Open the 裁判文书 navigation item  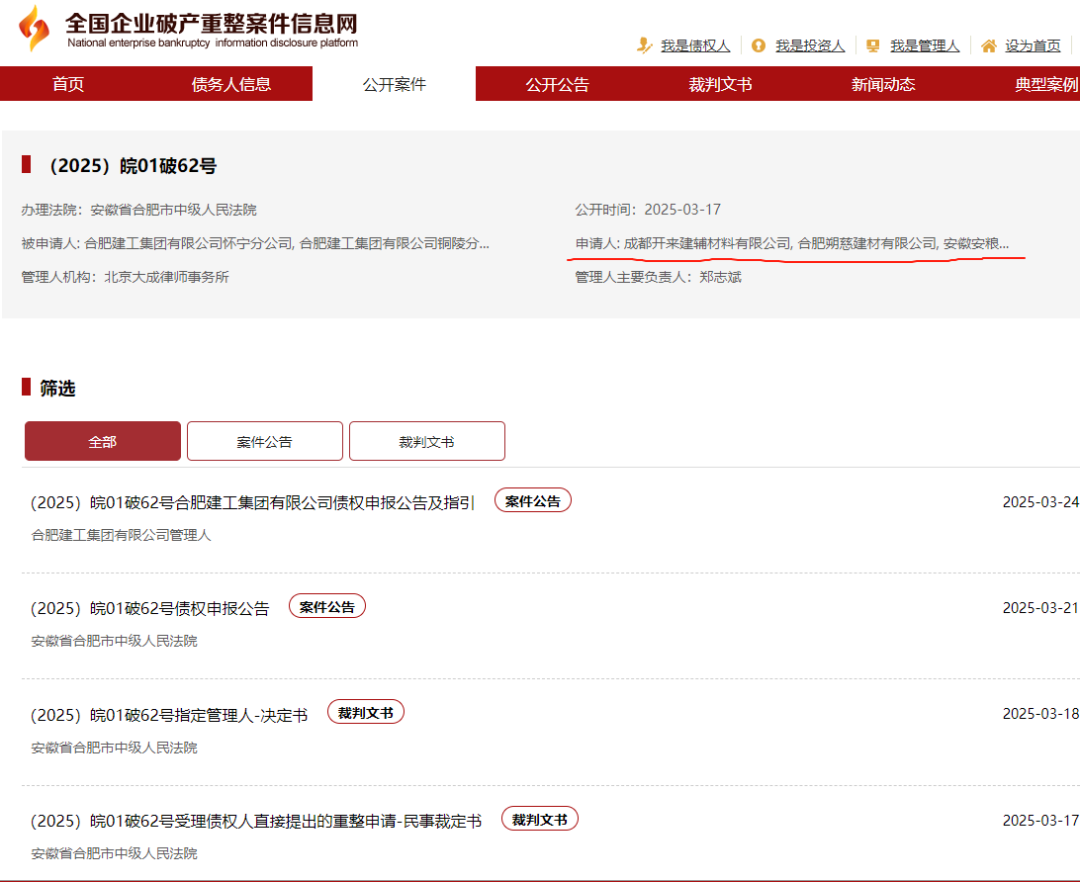[x=721, y=84]
